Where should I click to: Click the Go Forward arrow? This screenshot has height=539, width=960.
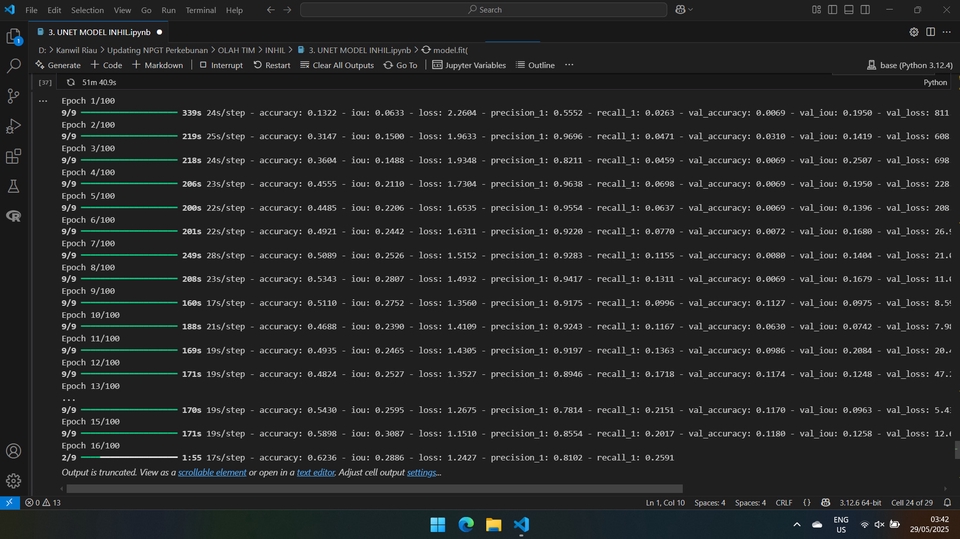click(x=287, y=10)
